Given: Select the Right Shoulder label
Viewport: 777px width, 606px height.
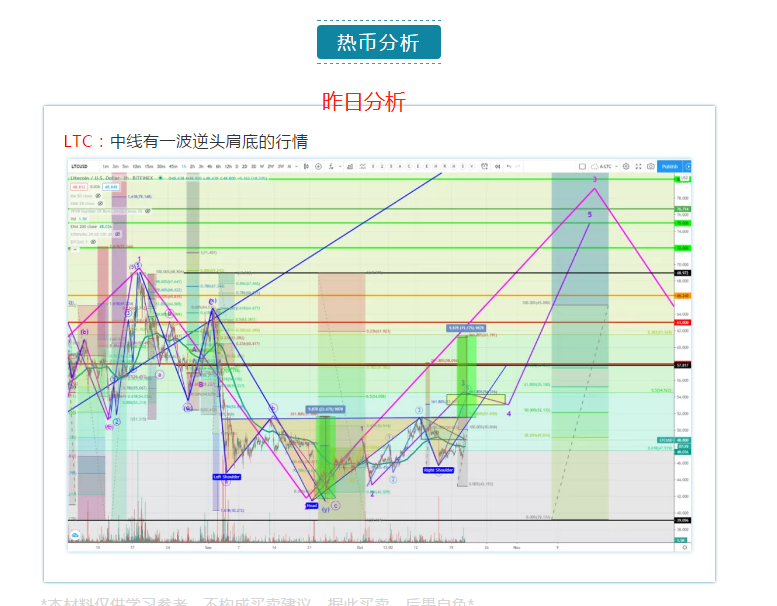Looking at the screenshot, I should coord(439,470).
